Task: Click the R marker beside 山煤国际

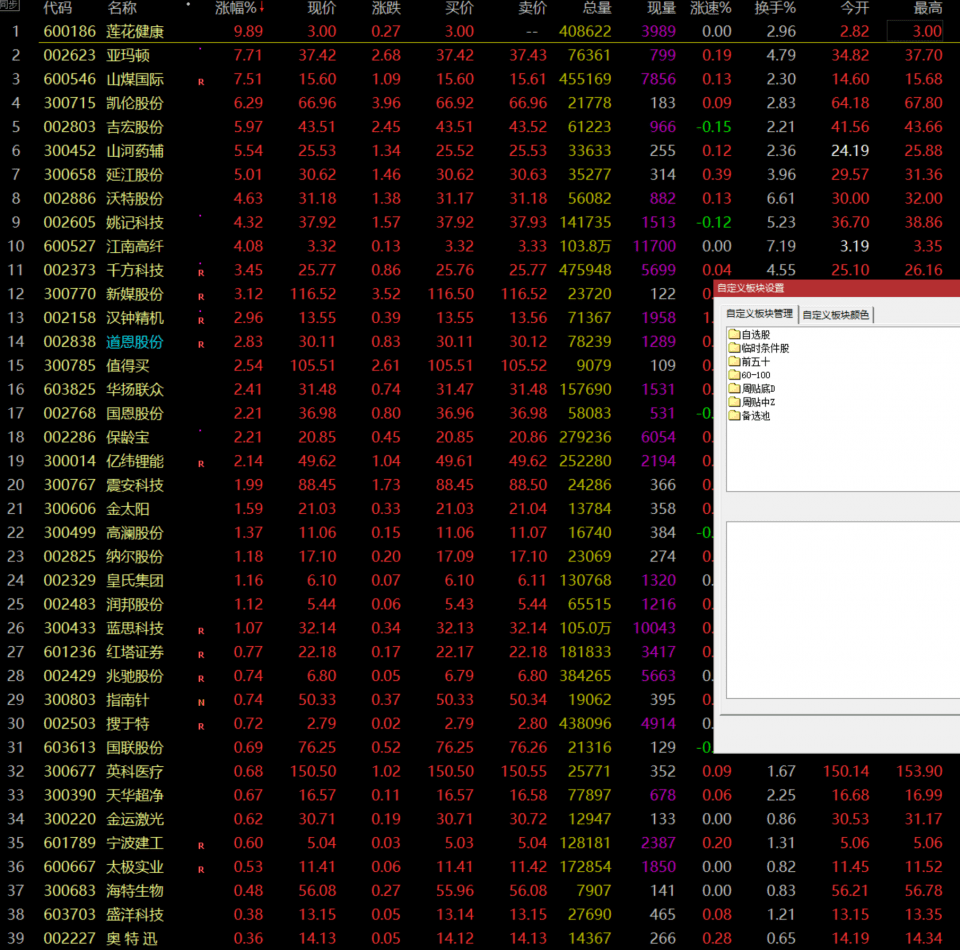Action: click(x=201, y=81)
